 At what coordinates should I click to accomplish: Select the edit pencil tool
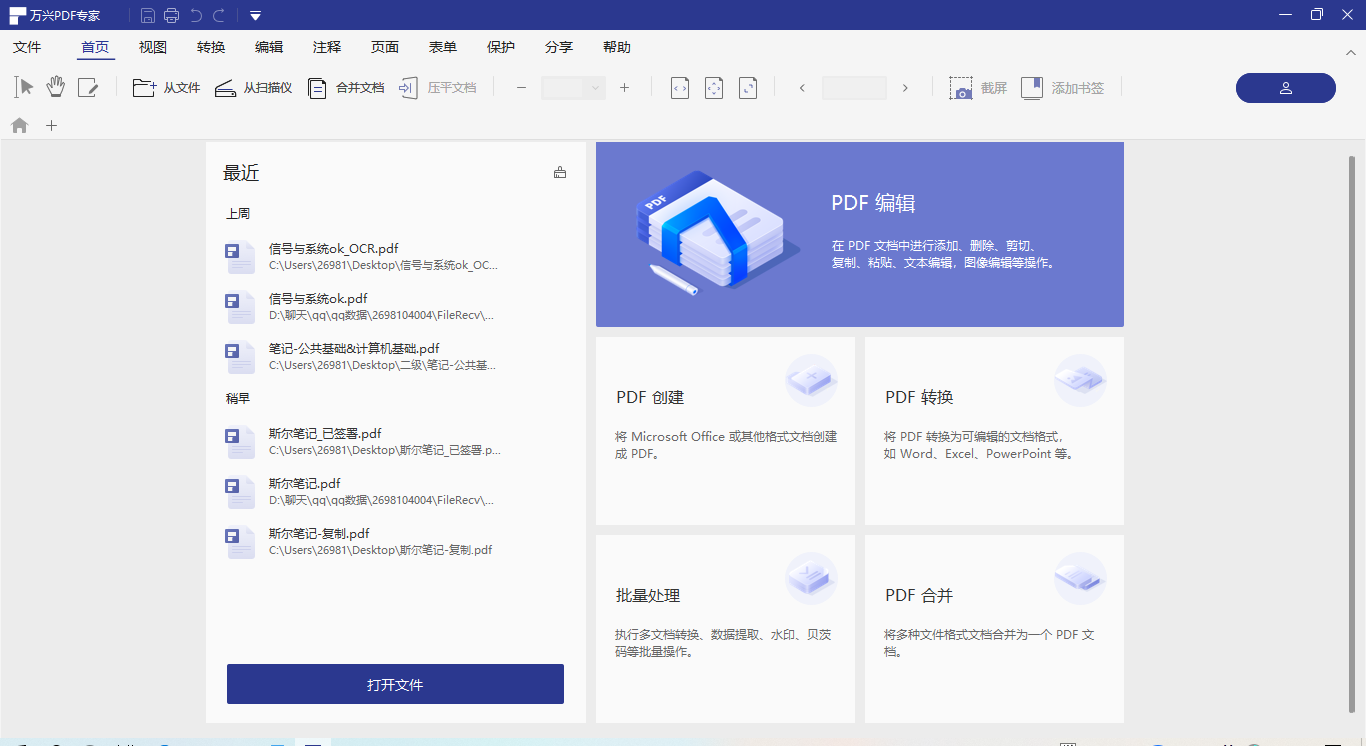click(88, 88)
